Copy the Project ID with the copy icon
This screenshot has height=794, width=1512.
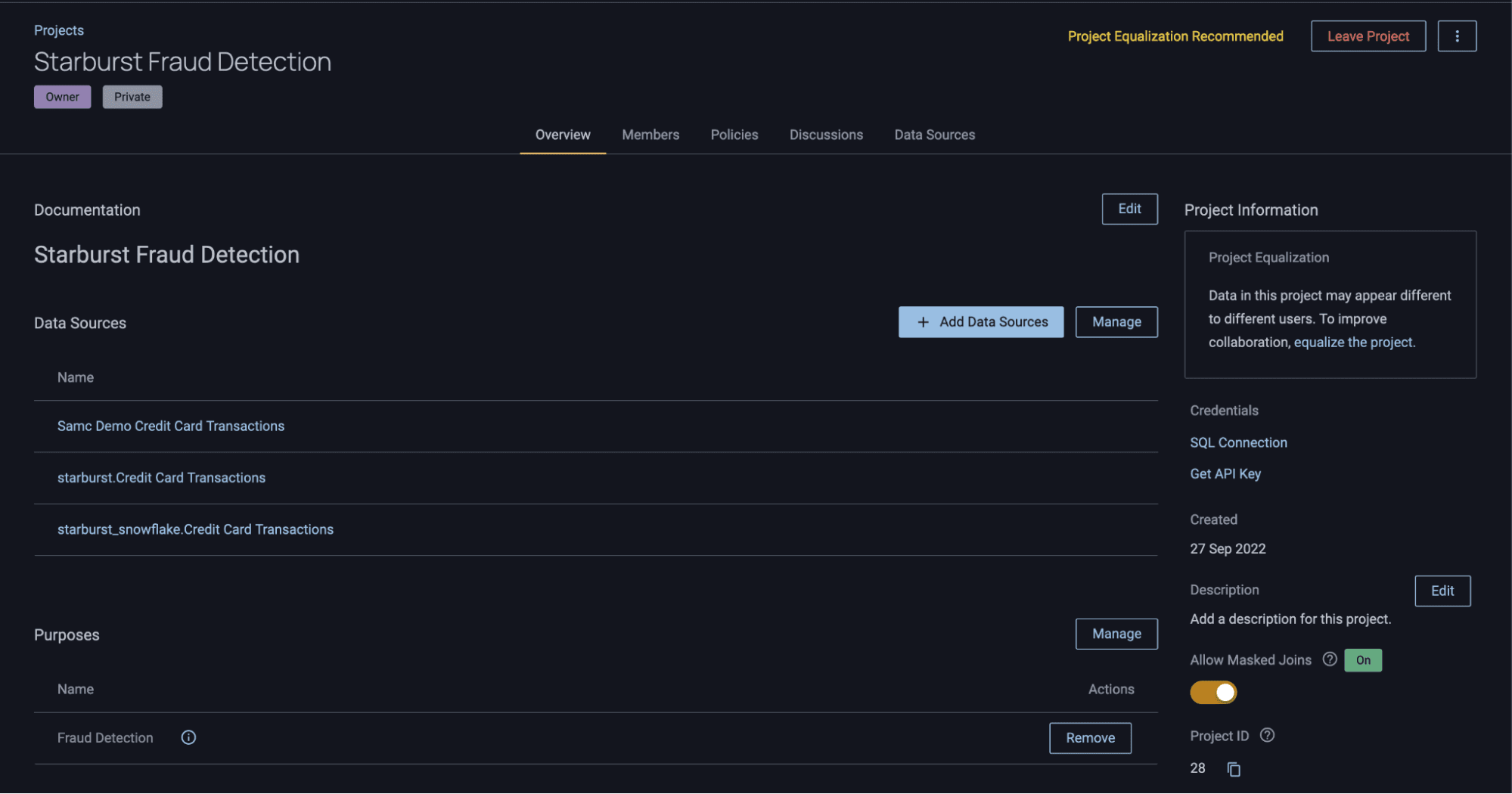coord(1233,769)
